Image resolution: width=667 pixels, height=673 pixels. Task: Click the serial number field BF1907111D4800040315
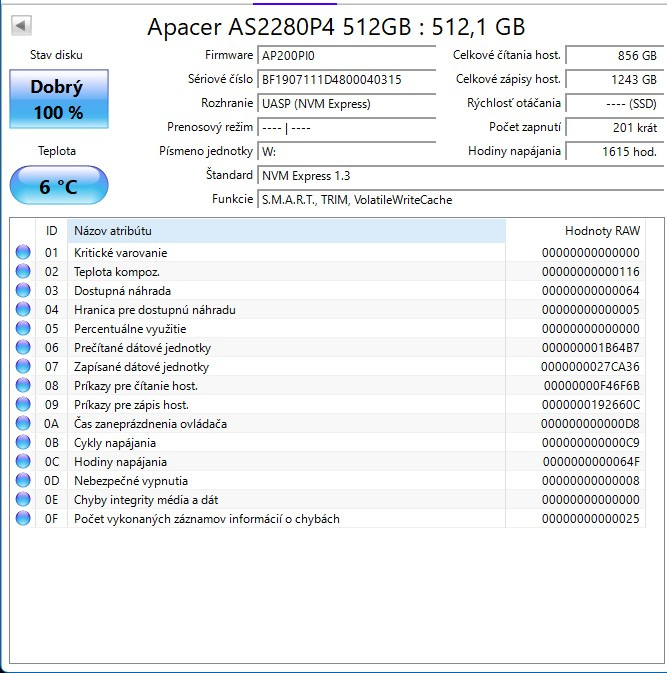pos(346,80)
